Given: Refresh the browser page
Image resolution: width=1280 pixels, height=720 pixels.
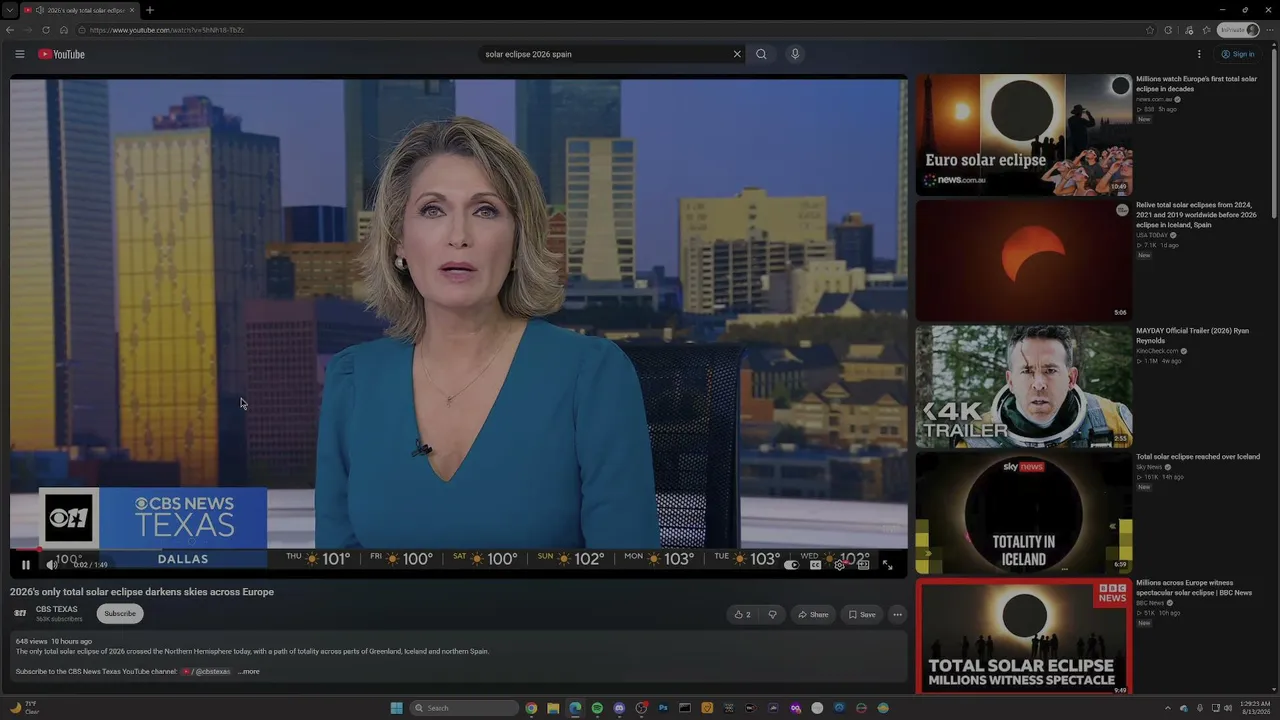Looking at the screenshot, I should click(x=46, y=30).
